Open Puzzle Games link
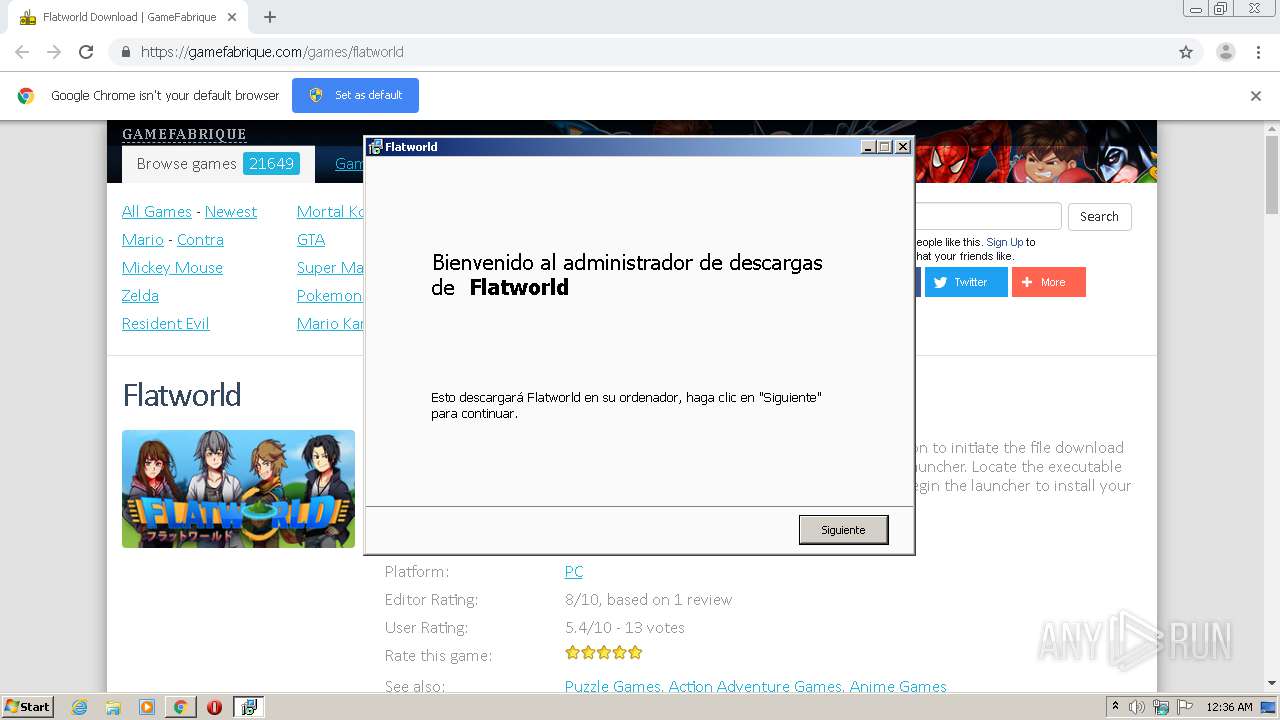 (612, 687)
